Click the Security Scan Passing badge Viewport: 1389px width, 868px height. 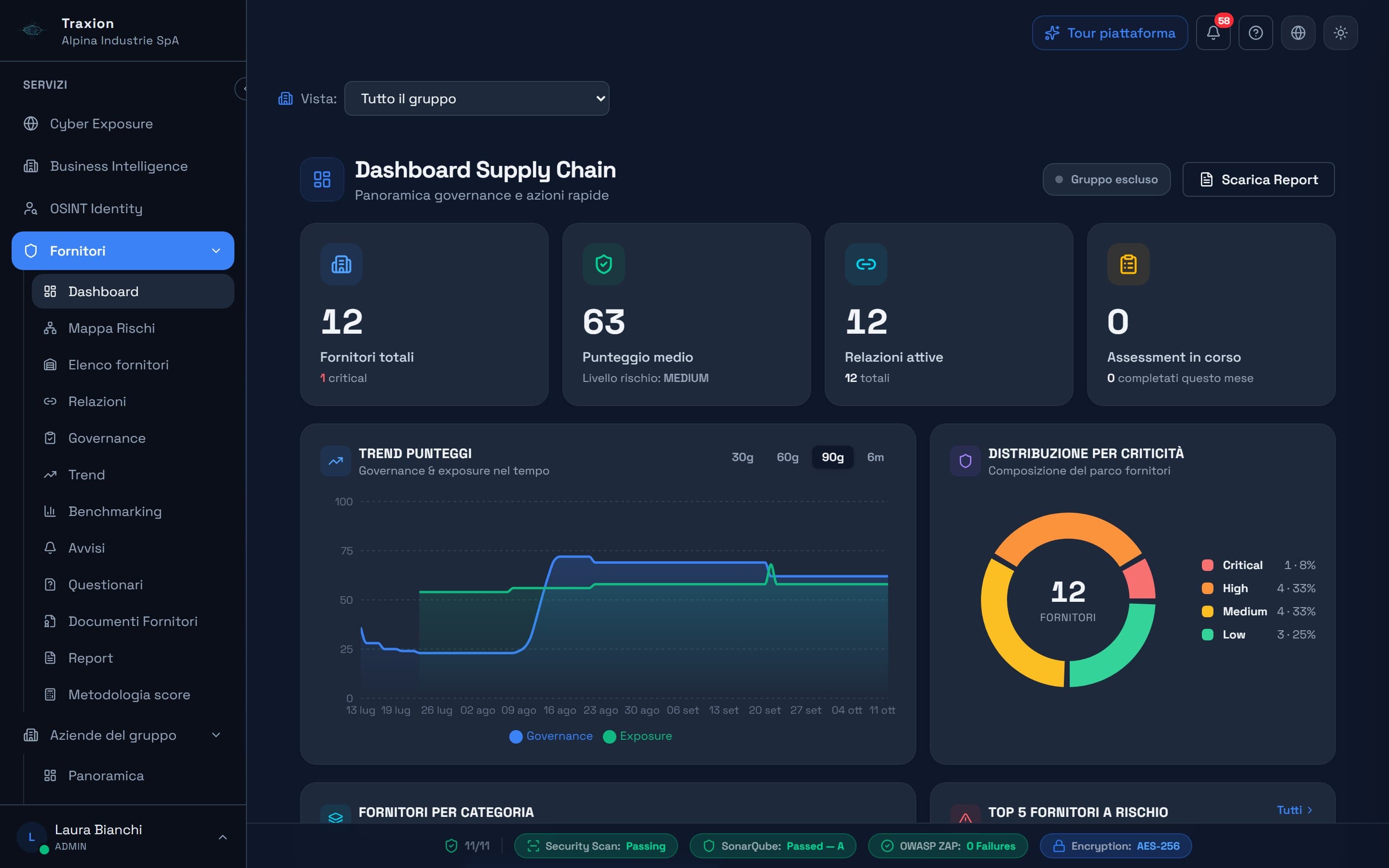tap(596, 846)
